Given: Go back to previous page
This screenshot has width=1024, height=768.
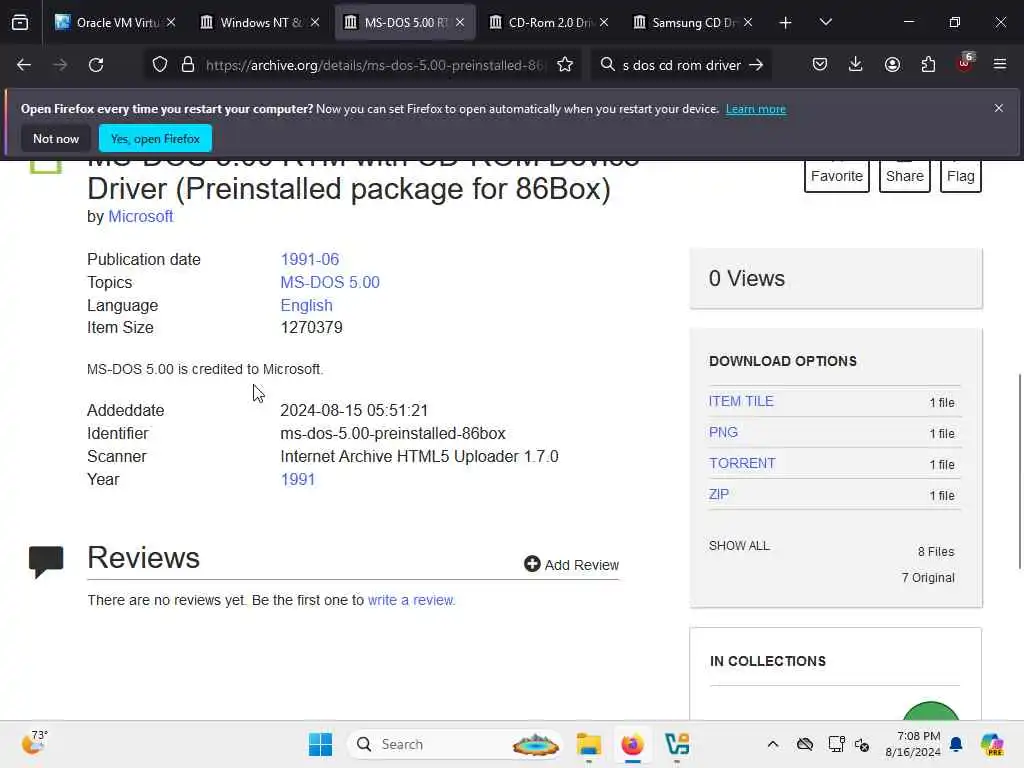Looking at the screenshot, I should (24, 65).
